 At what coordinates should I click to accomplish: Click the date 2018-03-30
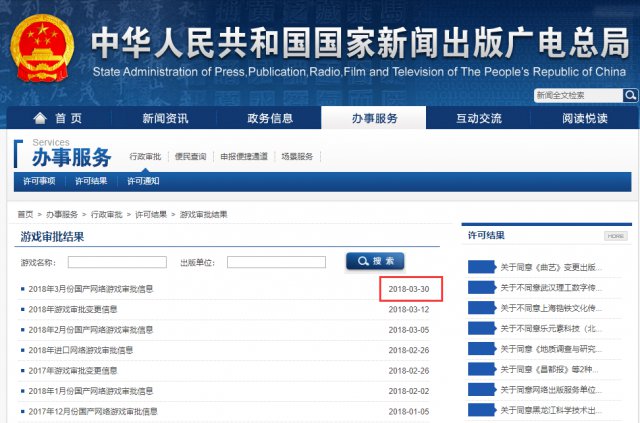click(x=409, y=289)
